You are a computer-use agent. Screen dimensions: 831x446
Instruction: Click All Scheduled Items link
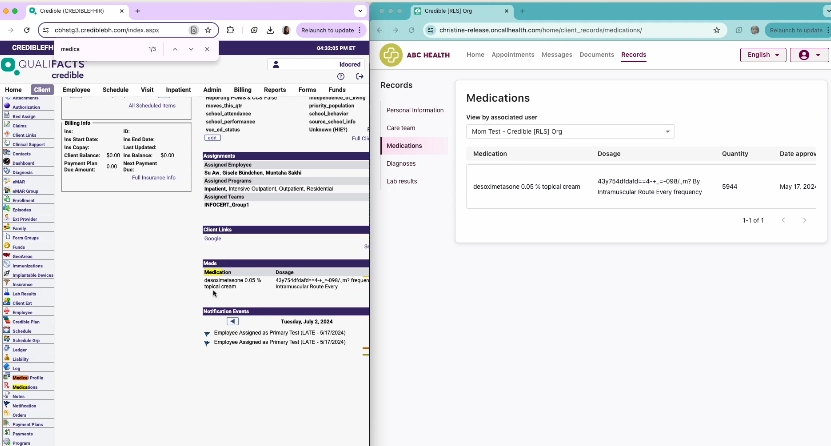[x=152, y=105]
